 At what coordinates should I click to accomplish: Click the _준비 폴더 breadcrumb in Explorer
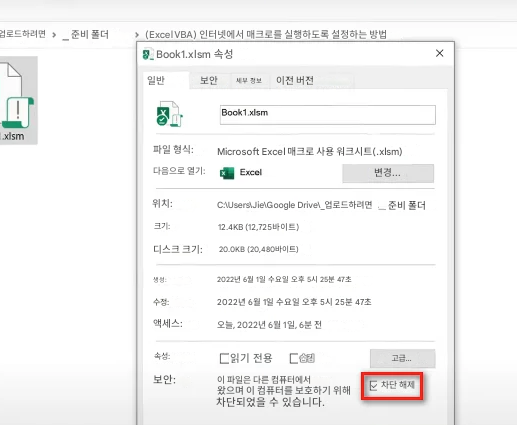(86, 35)
